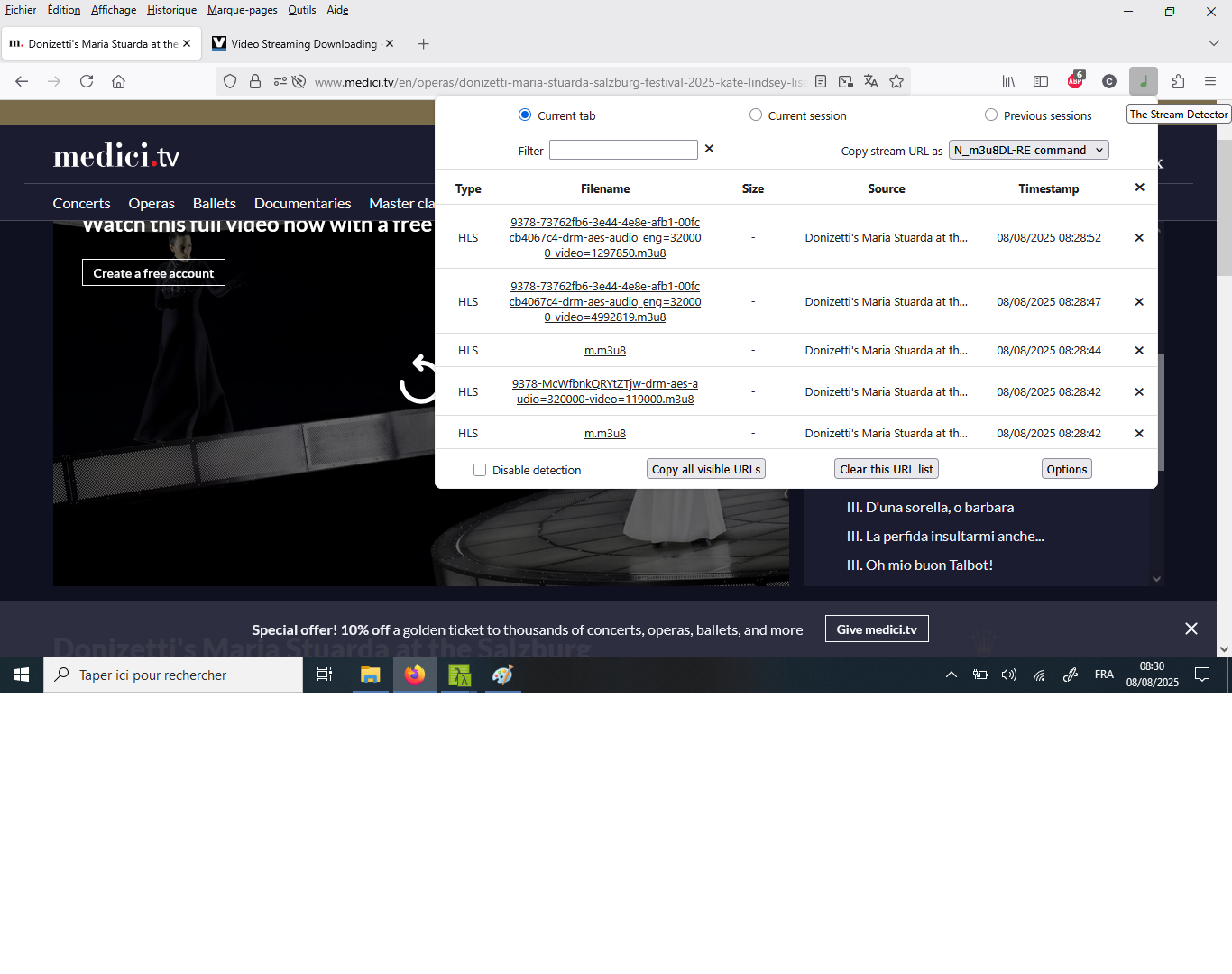This screenshot has width=1232, height=974.
Task: Open the Windows notification center
Action: click(1202, 675)
